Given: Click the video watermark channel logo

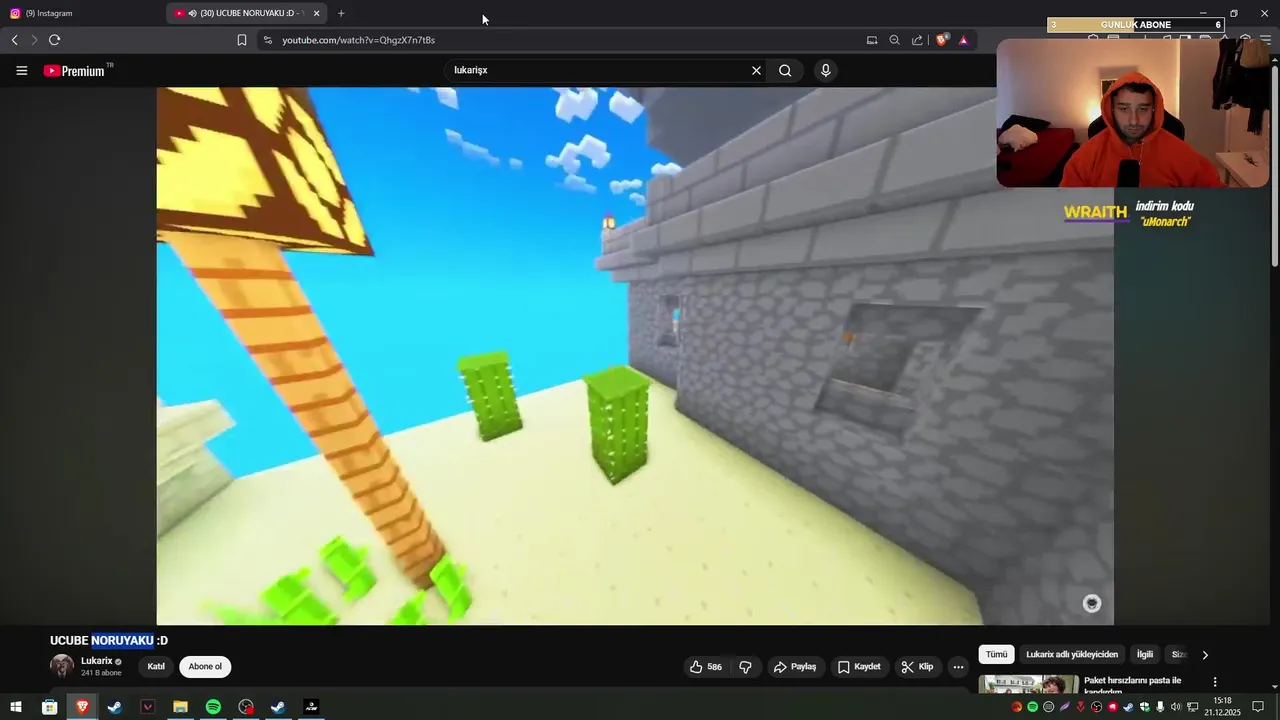Looking at the screenshot, I should pos(1092,603).
